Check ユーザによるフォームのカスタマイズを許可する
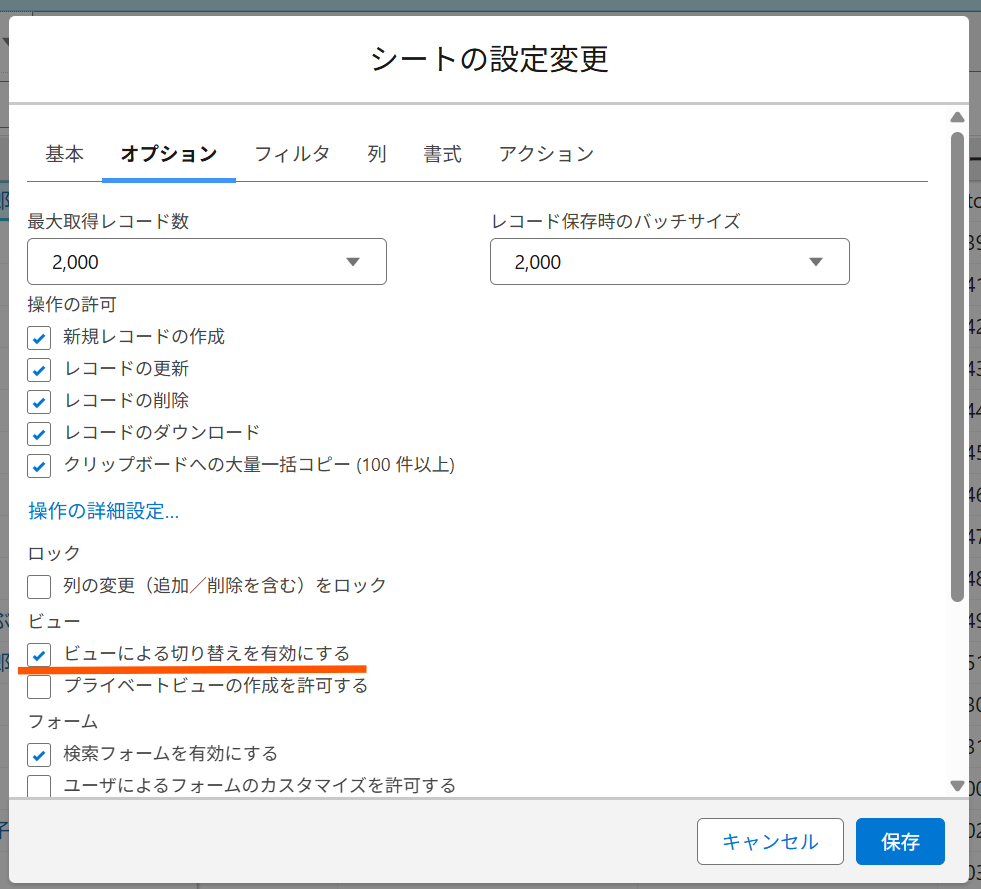This screenshot has width=981, height=889. (x=39, y=786)
